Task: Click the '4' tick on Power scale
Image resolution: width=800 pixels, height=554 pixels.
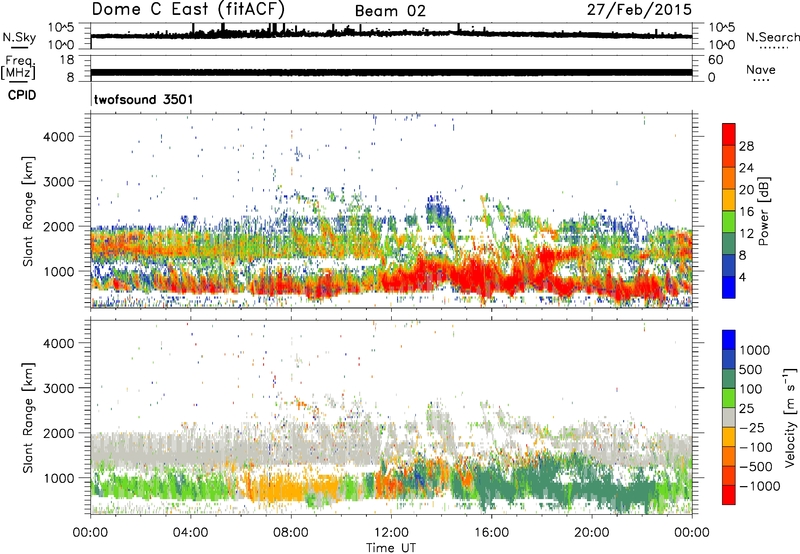Action: 743,277
